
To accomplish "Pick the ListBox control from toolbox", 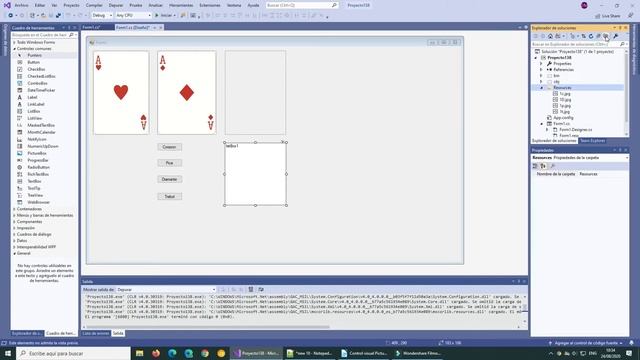I will click(34, 111).
